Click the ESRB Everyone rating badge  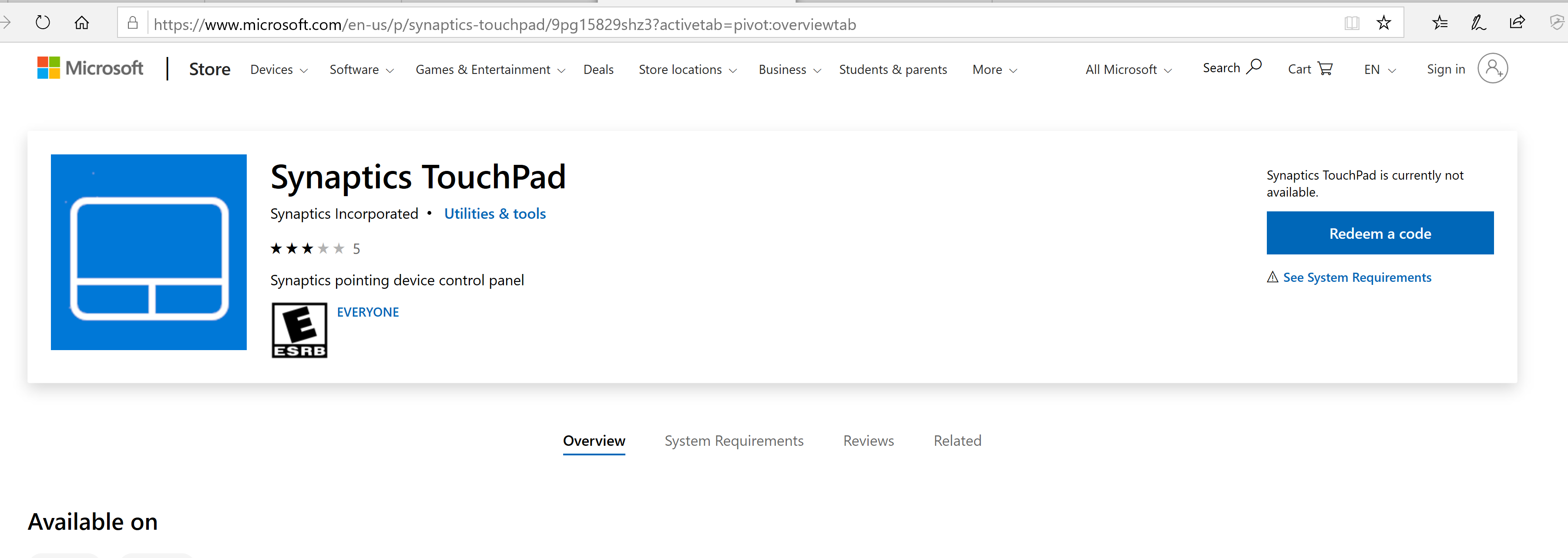point(299,331)
